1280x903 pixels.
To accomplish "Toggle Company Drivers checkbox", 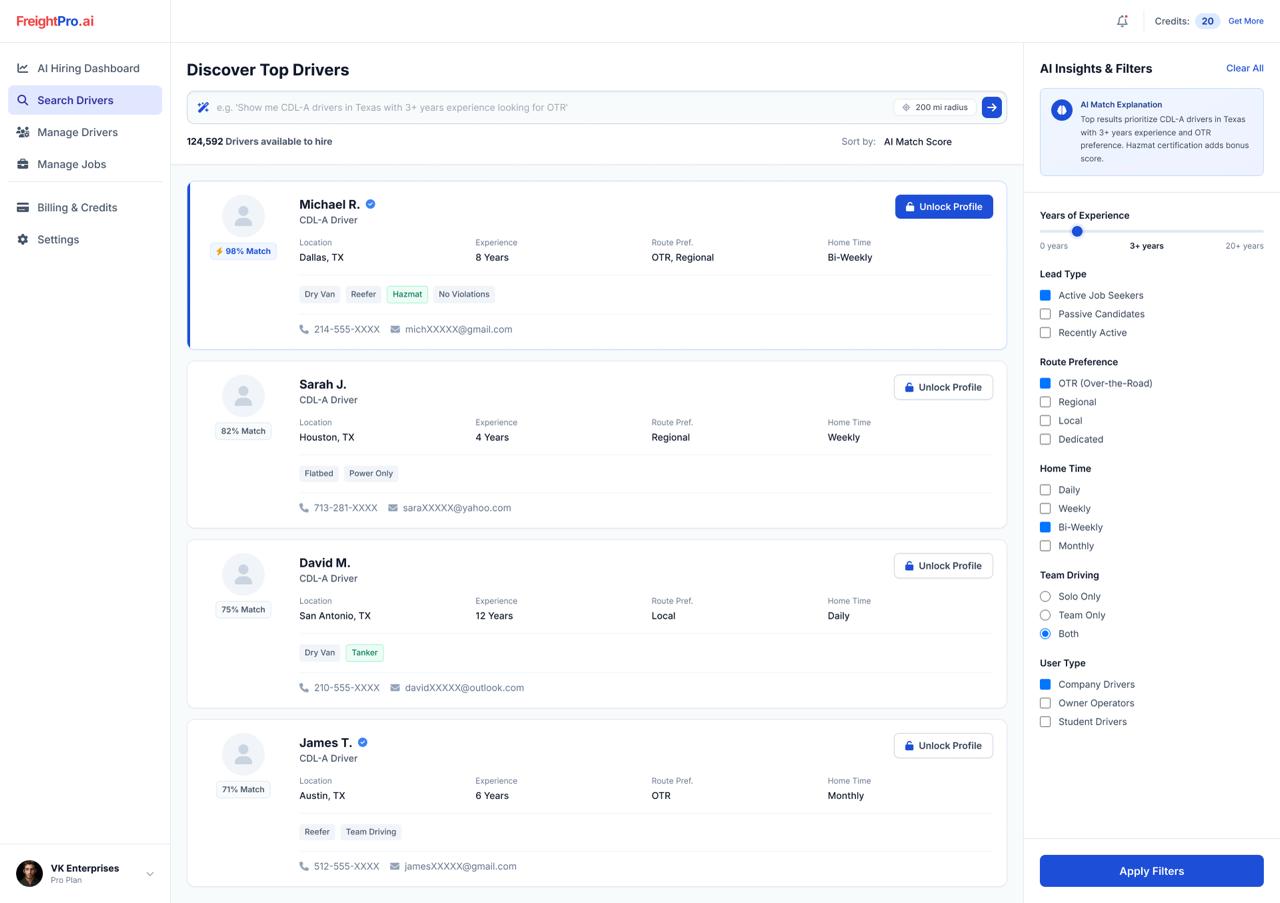I will (x=1045, y=685).
